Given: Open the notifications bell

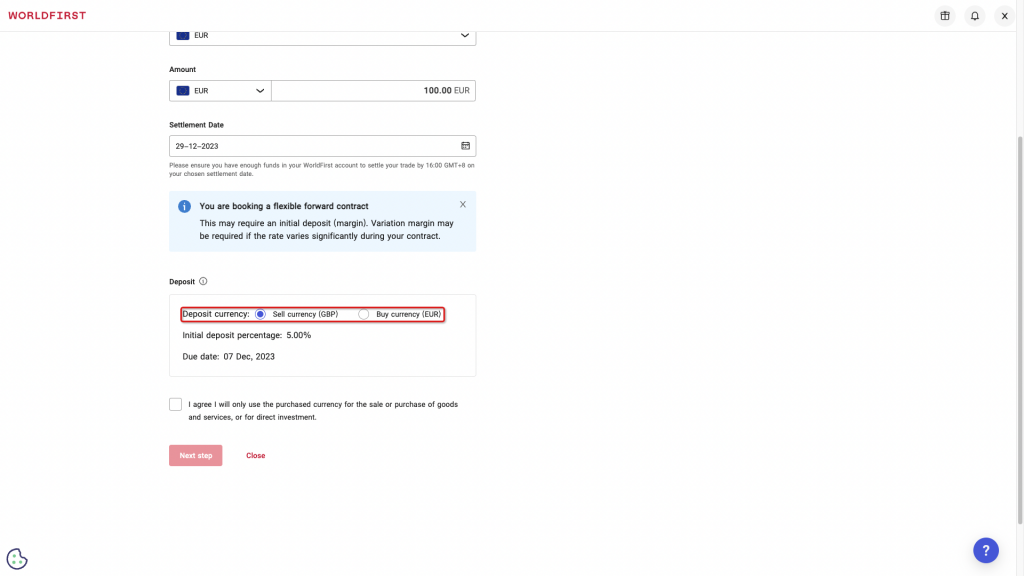Looking at the screenshot, I should tap(974, 16).
